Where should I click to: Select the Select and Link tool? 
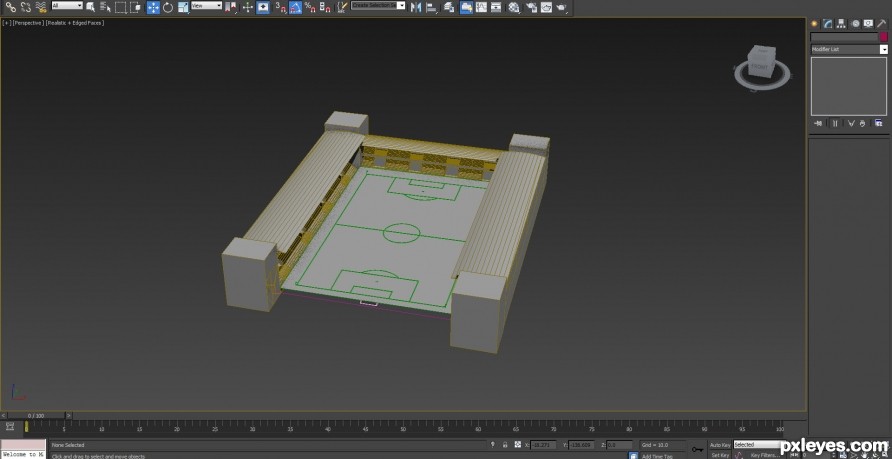(10, 7)
